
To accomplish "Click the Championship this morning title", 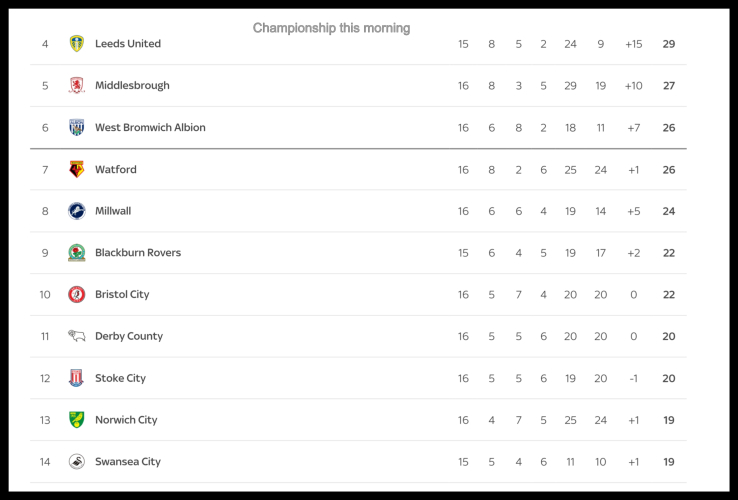I will [x=331, y=28].
